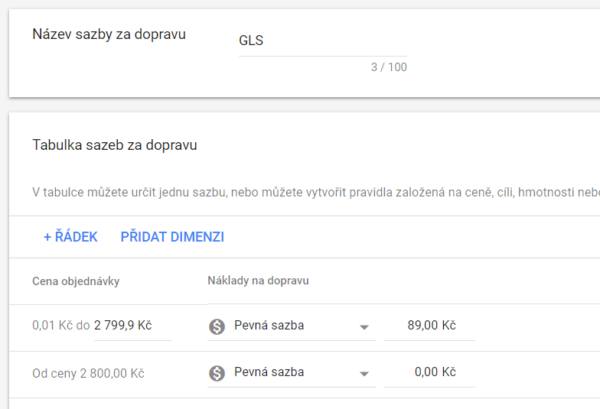
Task: Click the Náklady na dopravu column header
Action: [258, 281]
